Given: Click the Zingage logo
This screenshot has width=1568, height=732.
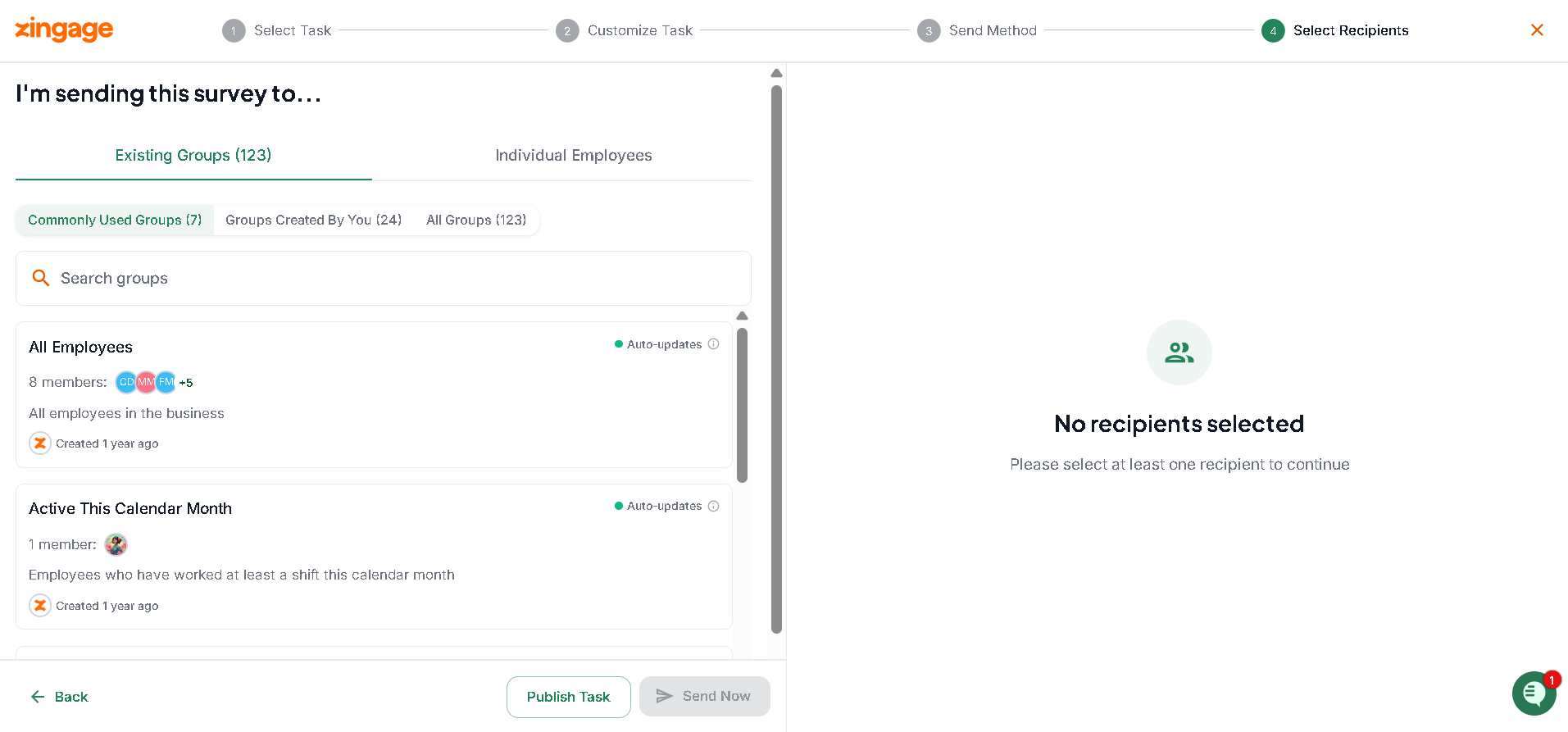Looking at the screenshot, I should (64, 30).
